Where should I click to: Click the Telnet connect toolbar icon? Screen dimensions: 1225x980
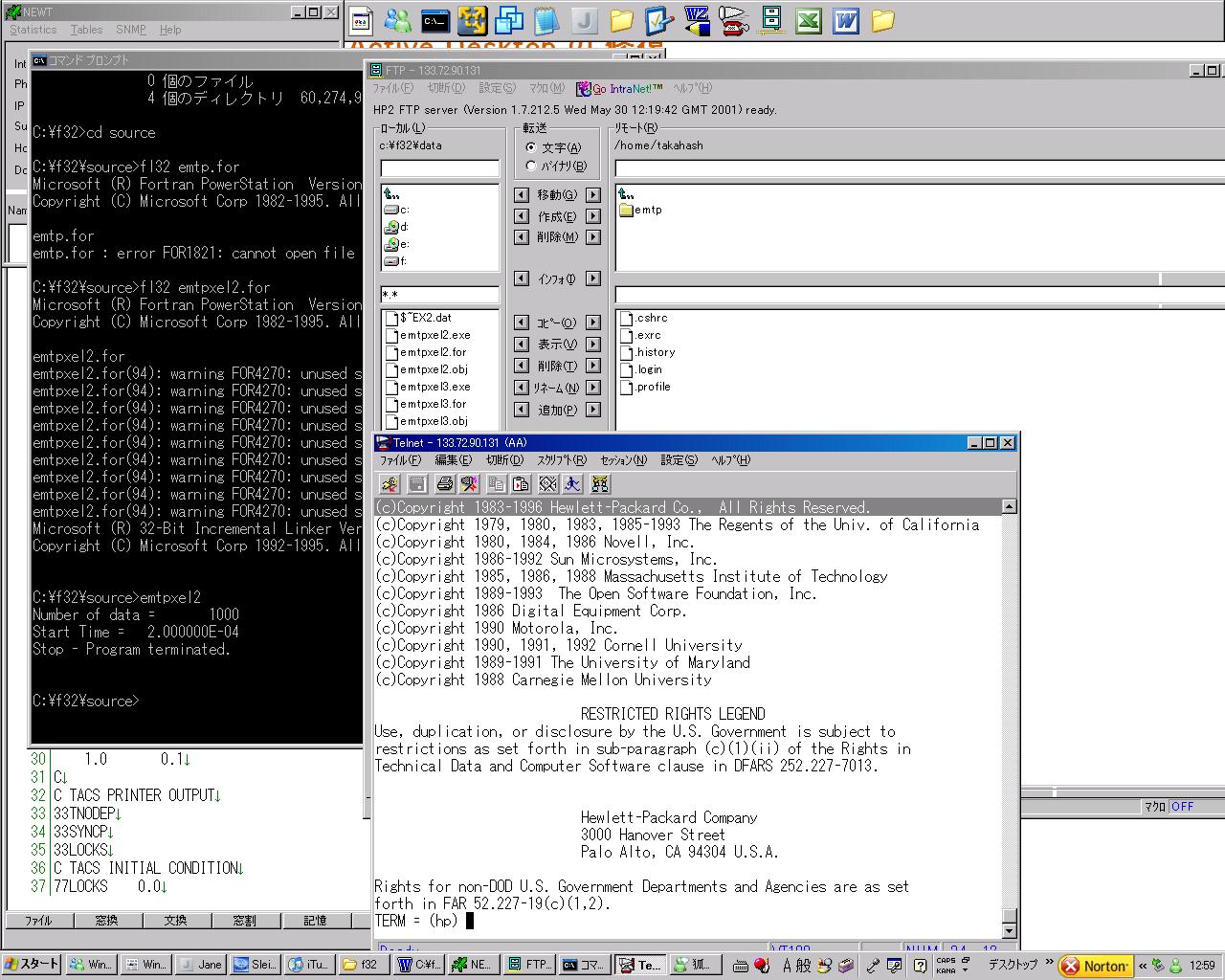tap(390, 484)
